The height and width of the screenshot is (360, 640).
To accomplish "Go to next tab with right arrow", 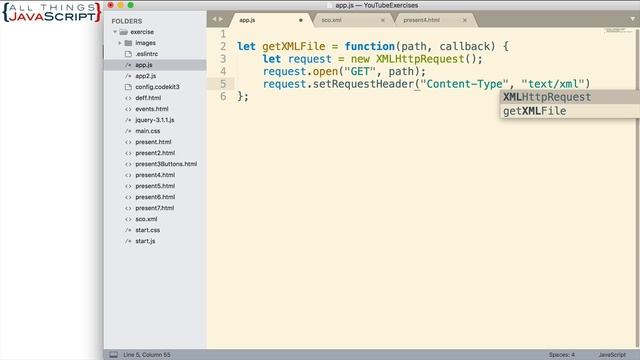I will click(221, 19).
